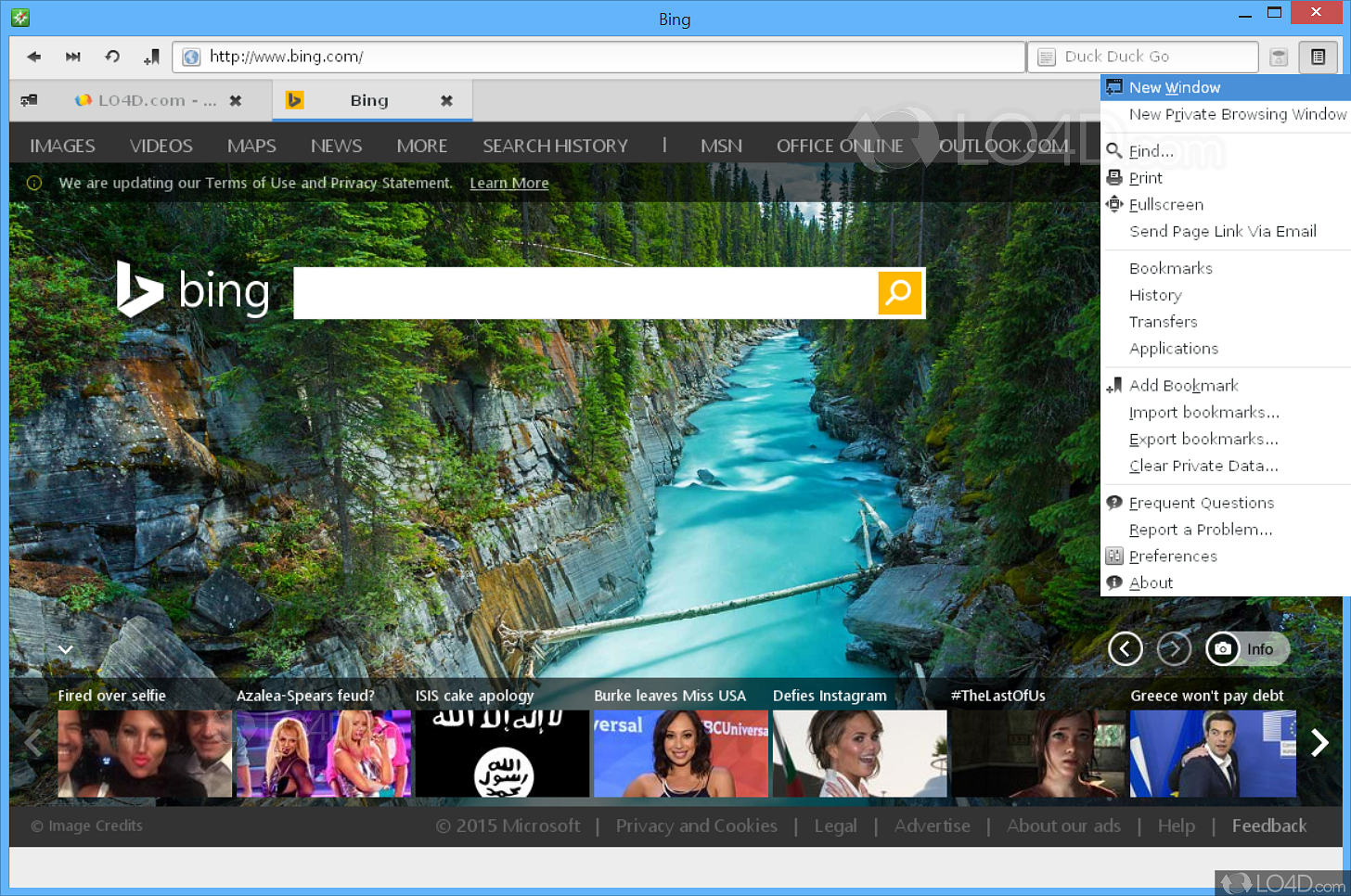Open the IMAGES link
This screenshot has height=896, width=1351.
(x=62, y=146)
